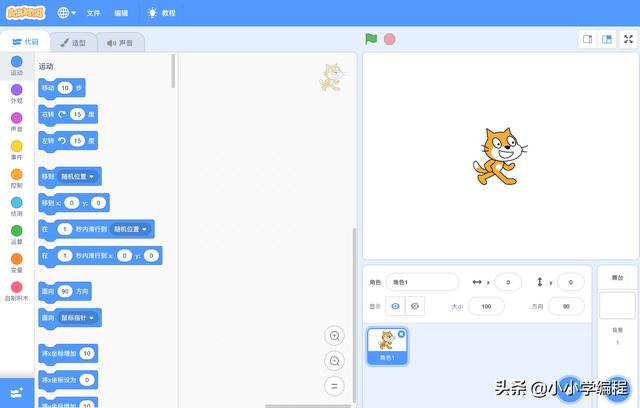
Task: Click the turn right 15 degrees block
Action: (x=68, y=114)
